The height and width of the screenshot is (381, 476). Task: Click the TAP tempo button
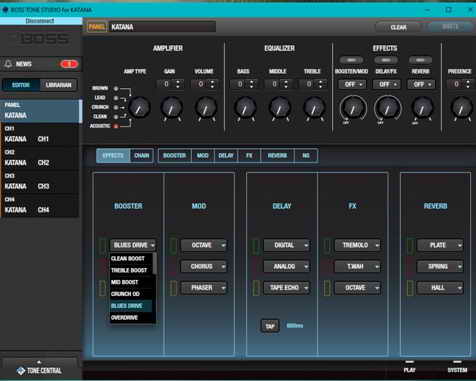(270, 326)
